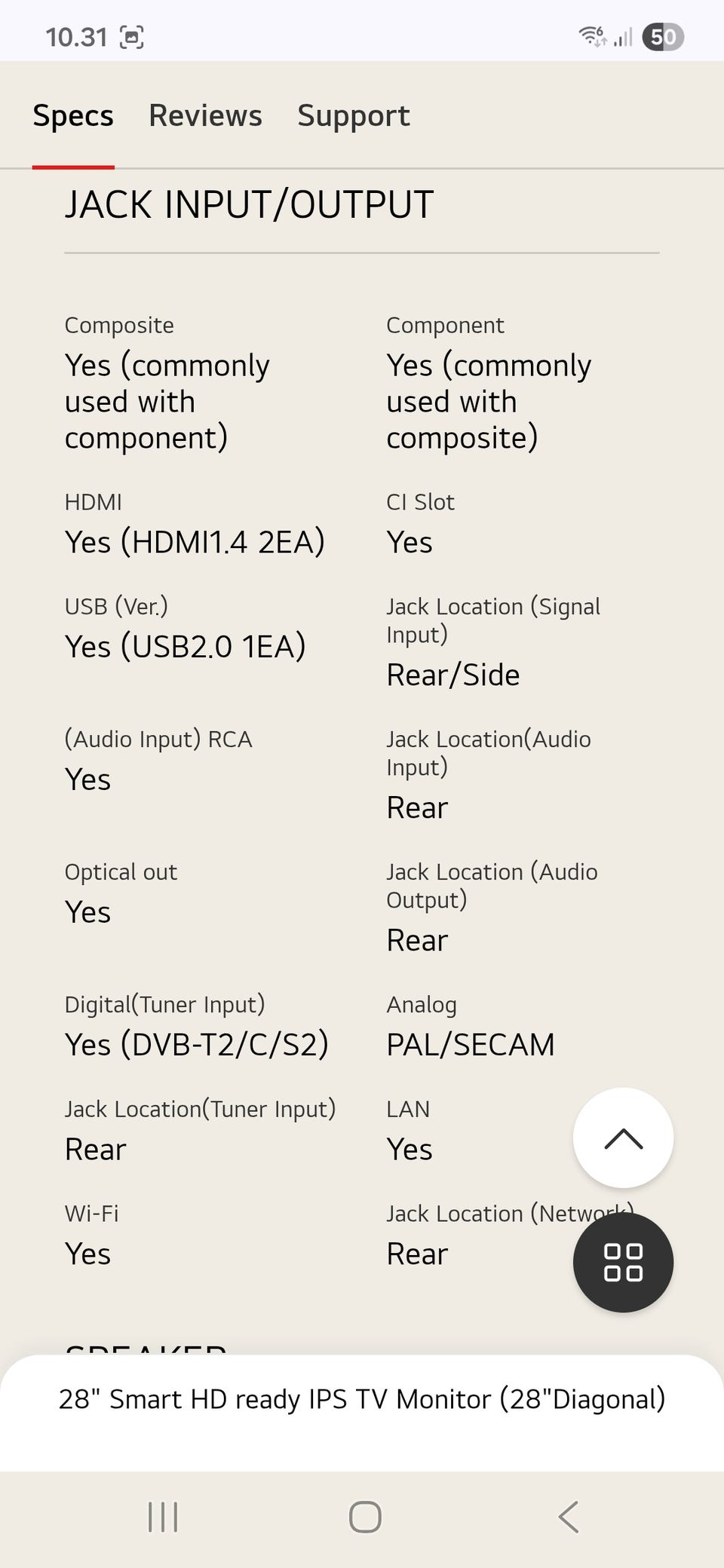Tap the DVB-T2/C/S2 tuner value
Image resolution: width=724 pixels, height=1568 pixels.
coord(197,1044)
